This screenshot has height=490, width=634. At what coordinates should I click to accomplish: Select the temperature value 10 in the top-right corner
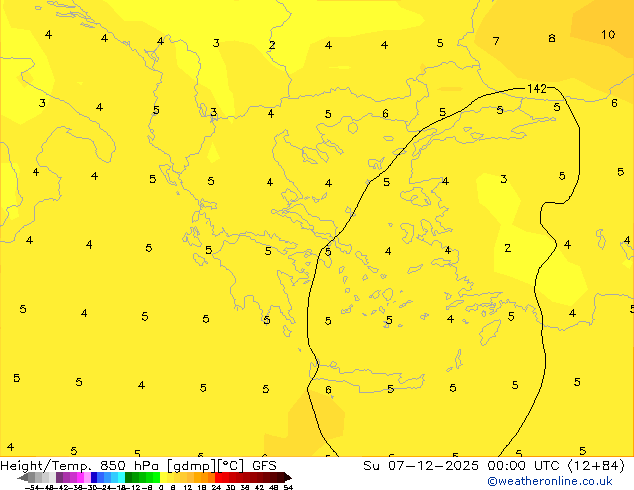point(608,35)
